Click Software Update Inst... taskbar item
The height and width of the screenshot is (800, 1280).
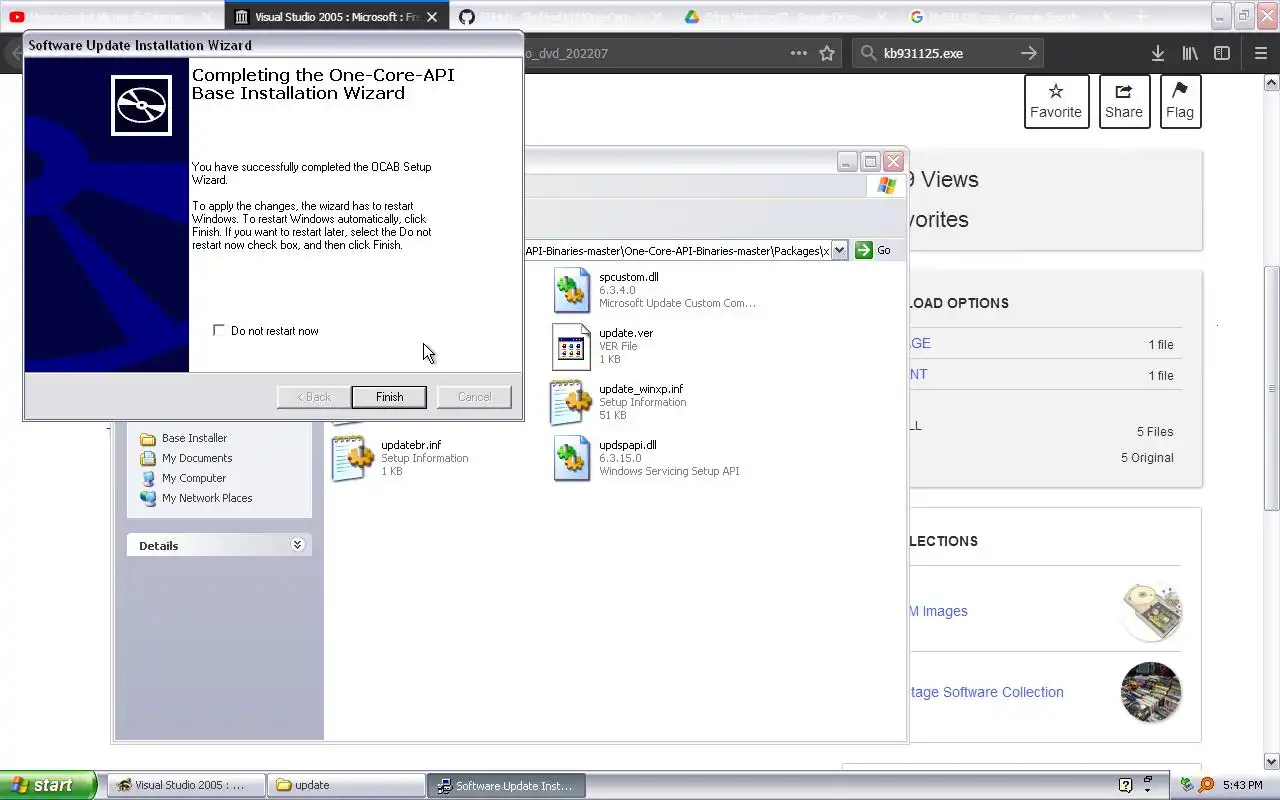click(x=507, y=785)
